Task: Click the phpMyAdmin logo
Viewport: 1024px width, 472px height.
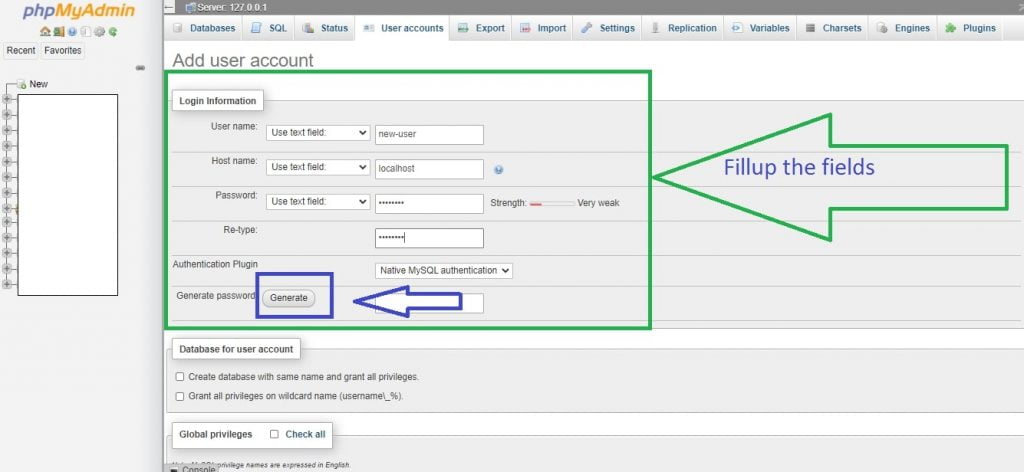Action: [x=79, y=11]
